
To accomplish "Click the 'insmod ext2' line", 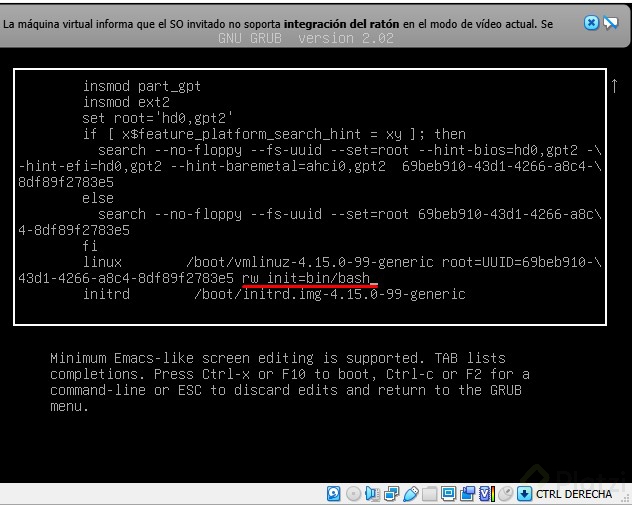I will tap(126, 102).
